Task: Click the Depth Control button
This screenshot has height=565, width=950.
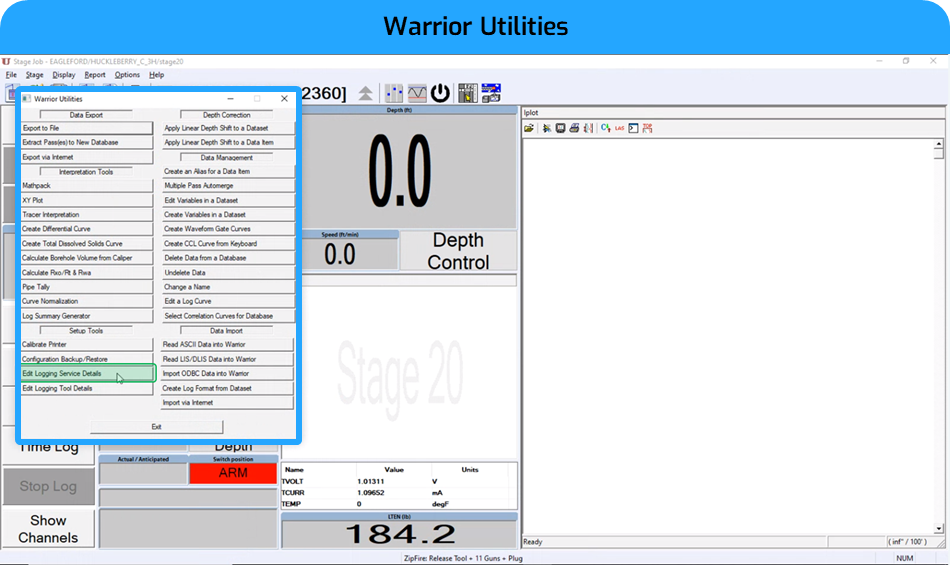Action: pos(458,251)
